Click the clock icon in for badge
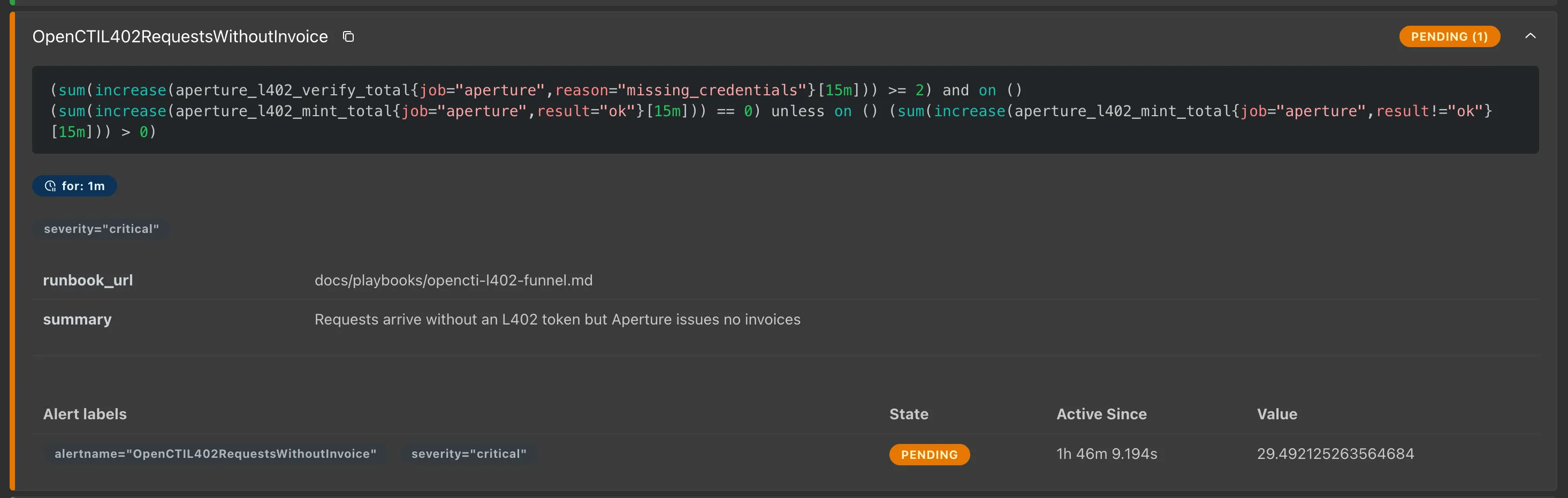 [50, 186]
